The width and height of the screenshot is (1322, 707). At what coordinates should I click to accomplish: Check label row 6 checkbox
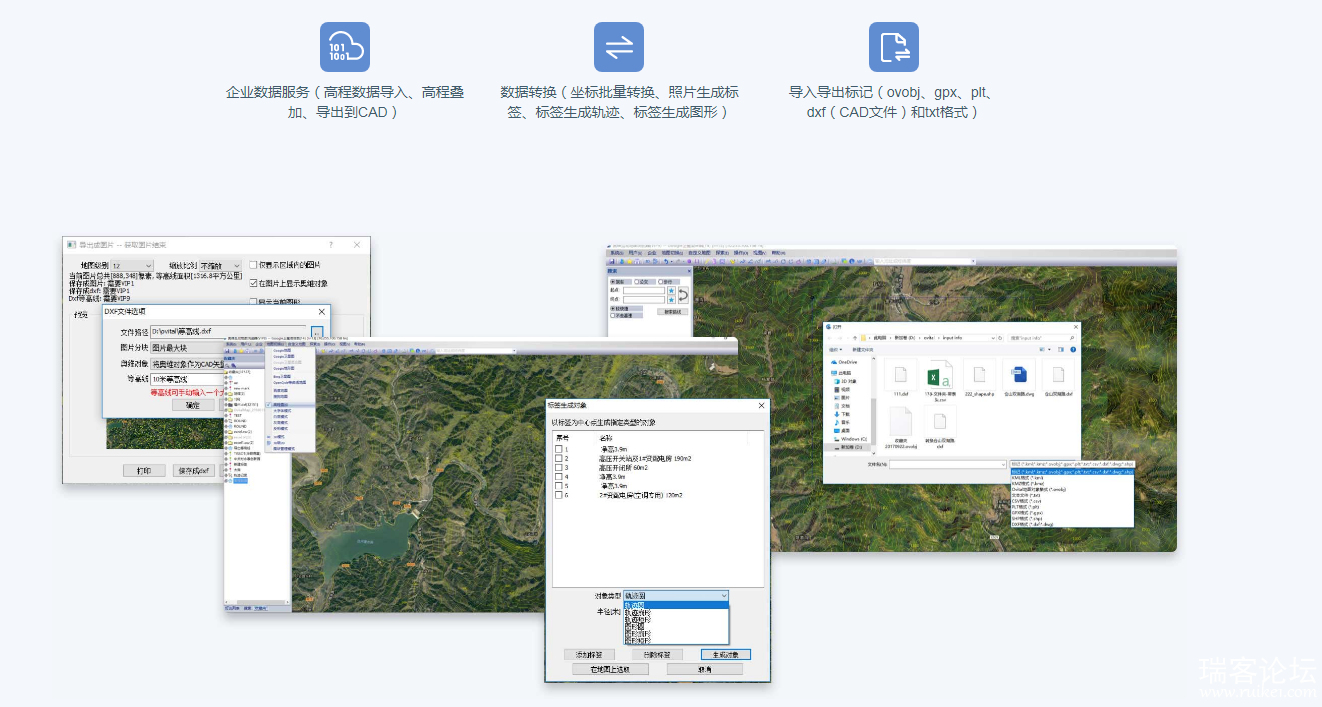[559, 495]
